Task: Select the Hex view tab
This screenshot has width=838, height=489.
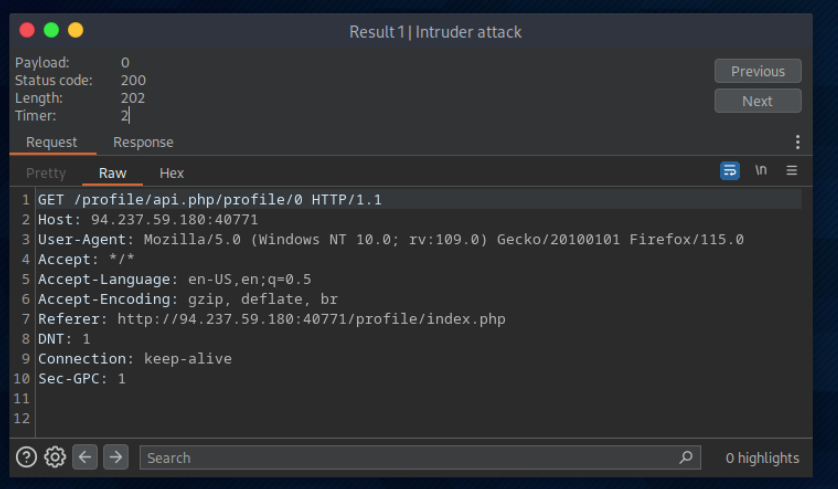Action: (172, 173)
